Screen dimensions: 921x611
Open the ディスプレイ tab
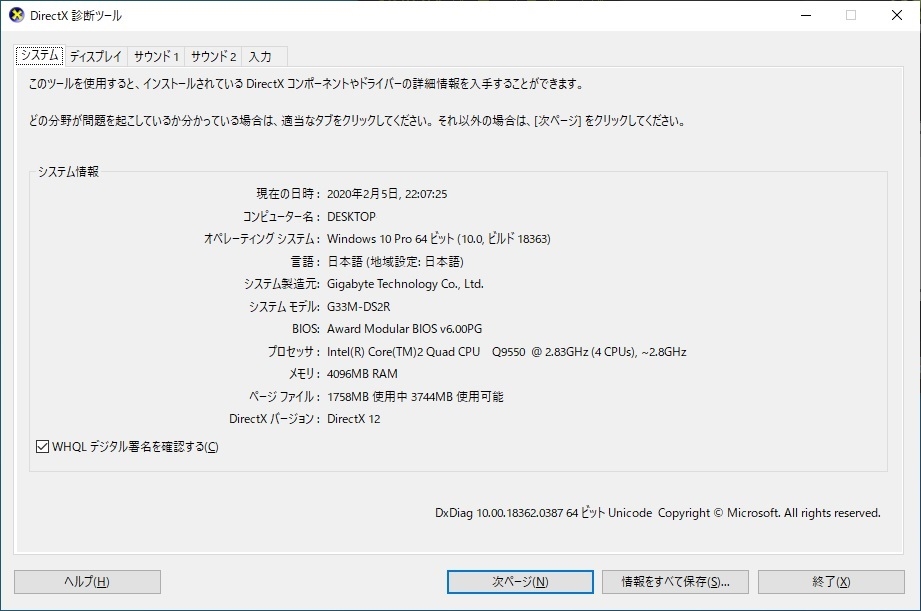(96, 56)
